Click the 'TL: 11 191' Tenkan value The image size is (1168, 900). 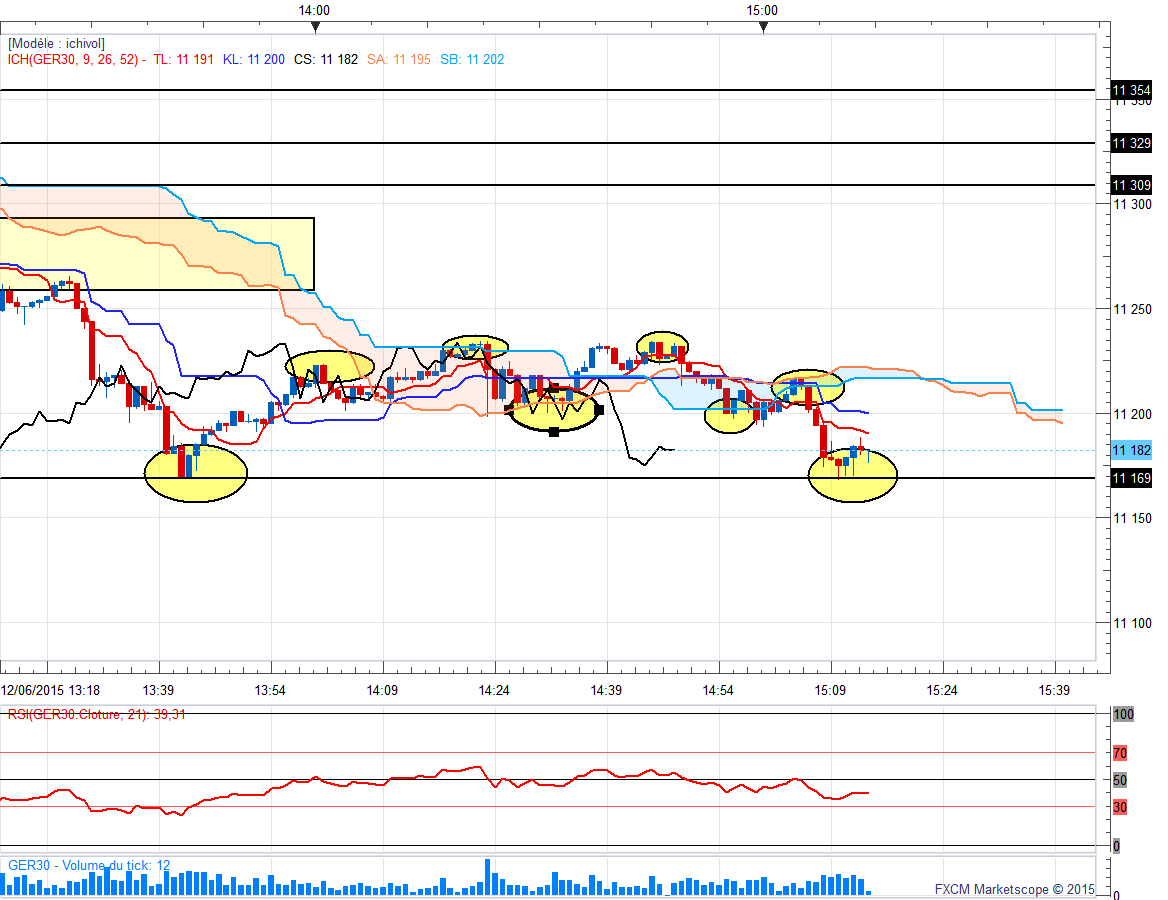[x=183, y=60]
